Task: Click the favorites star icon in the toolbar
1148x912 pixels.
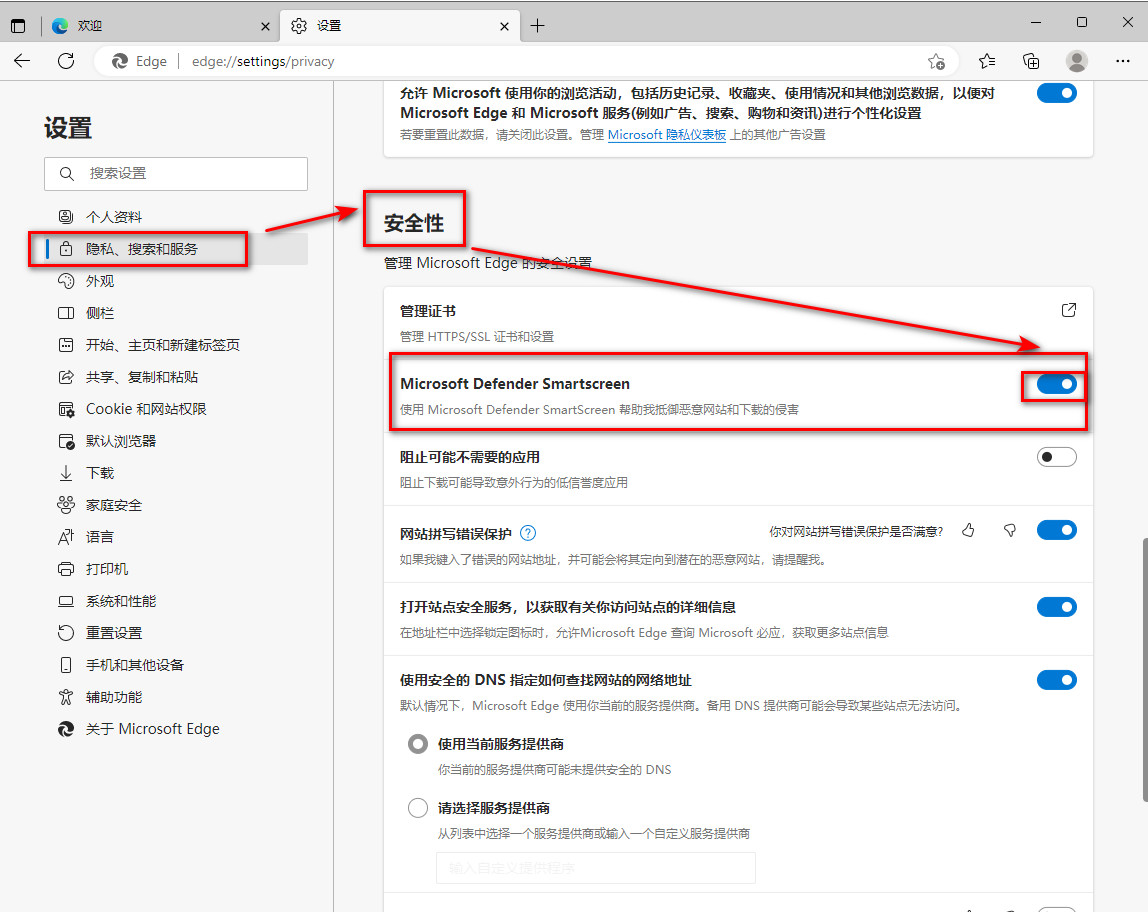Action: pos(987,61)
